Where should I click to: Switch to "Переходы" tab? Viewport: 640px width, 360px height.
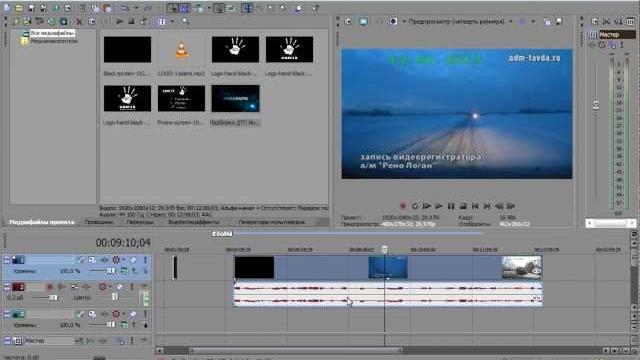[140, 222]
